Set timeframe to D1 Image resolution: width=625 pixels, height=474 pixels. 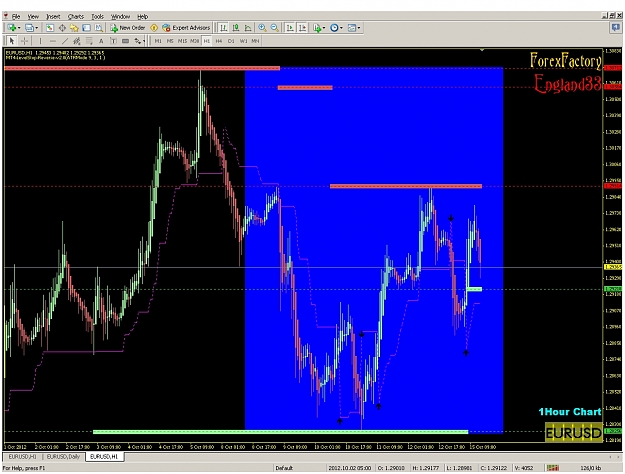(x=231, y=41)
